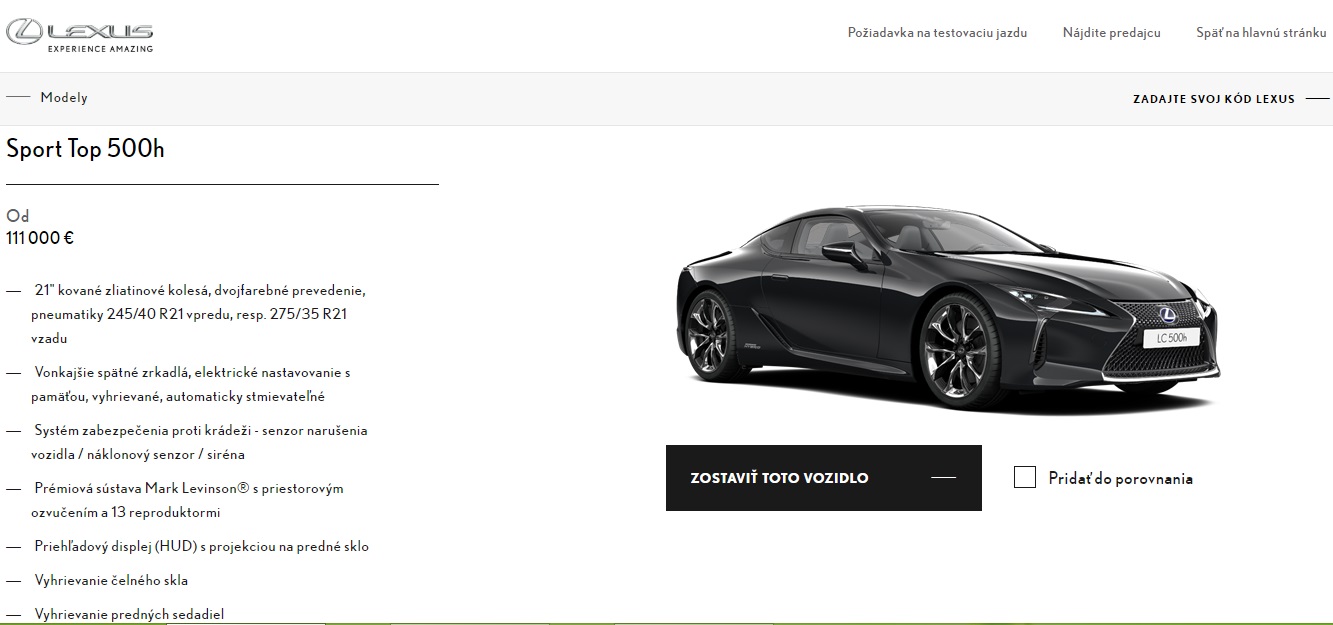Click the Priehľadový displej (HUD) item
1333x625 pixels.
[201, 547]
